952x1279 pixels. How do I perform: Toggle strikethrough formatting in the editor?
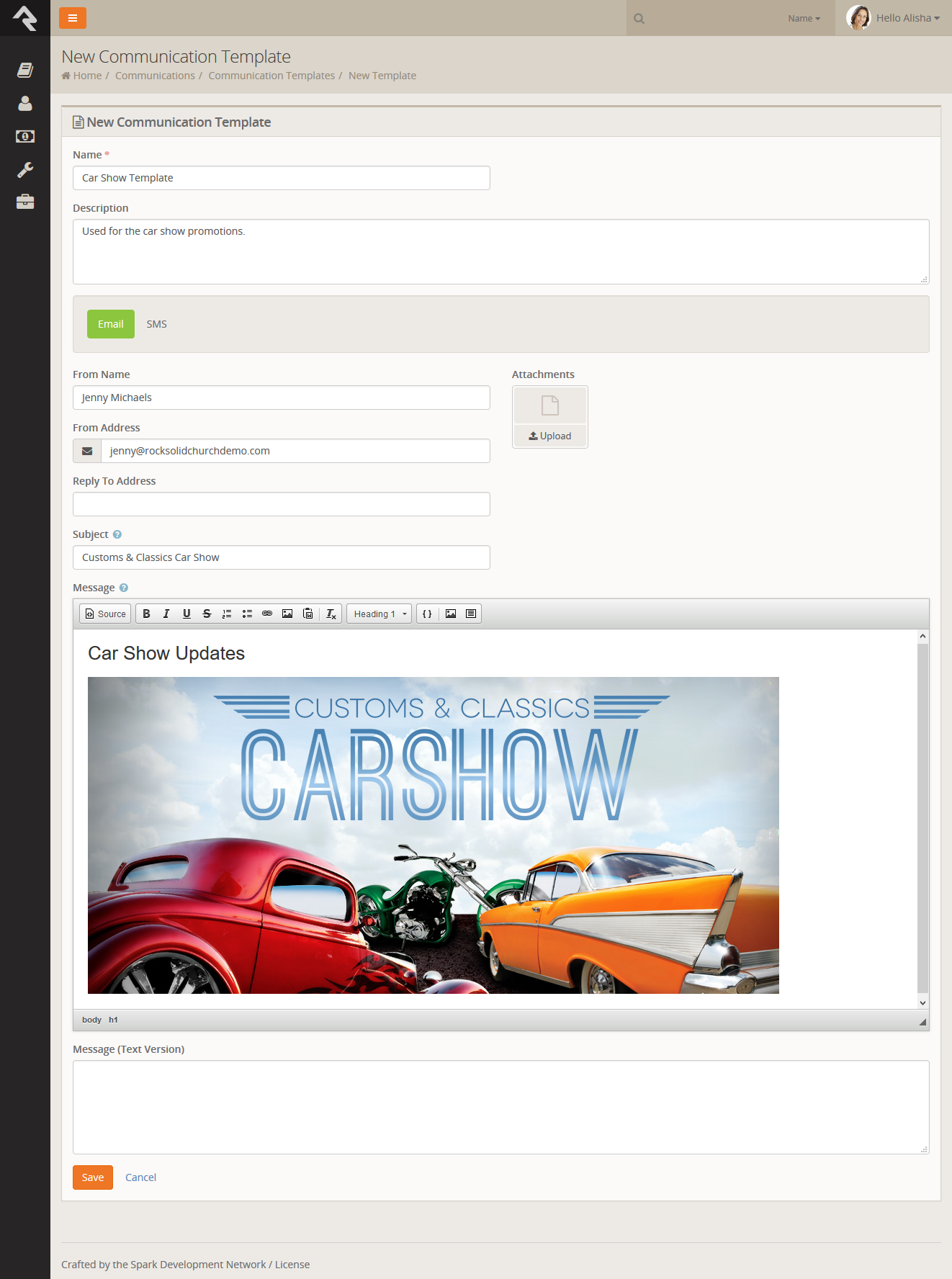pyautogui.click(x=207, y=614)
